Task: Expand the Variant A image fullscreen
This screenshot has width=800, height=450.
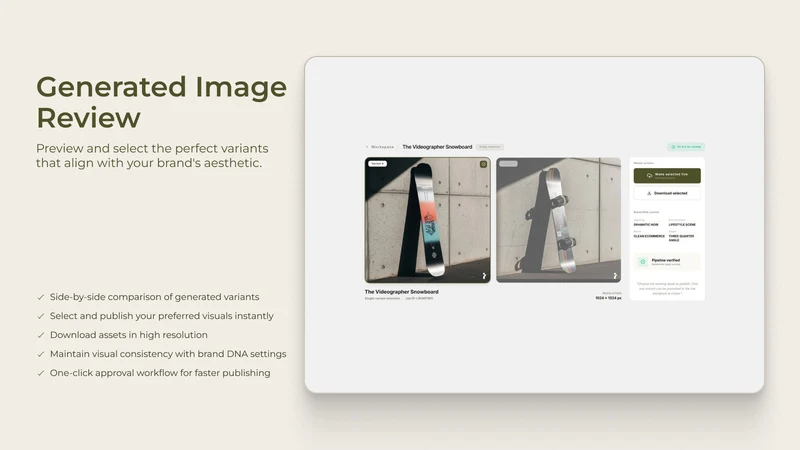Action: click(484, 276)
